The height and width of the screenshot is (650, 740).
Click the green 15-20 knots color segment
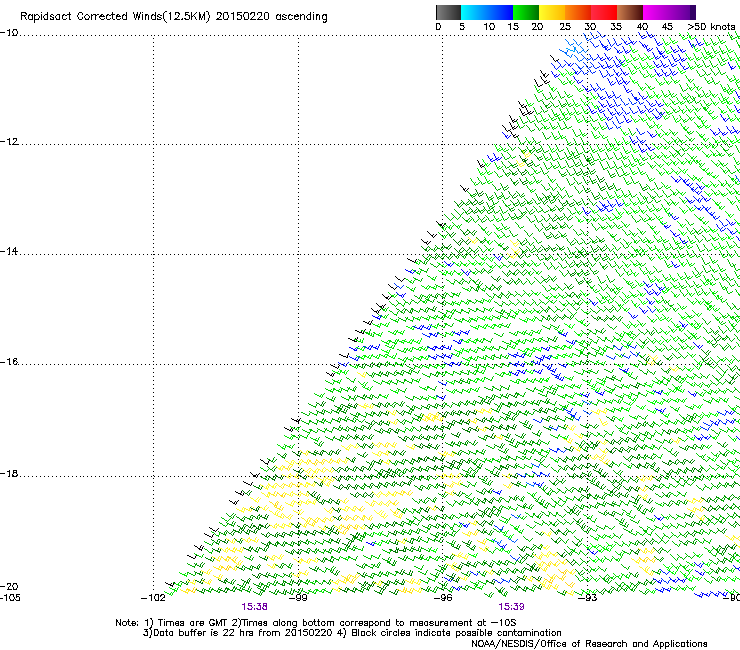[526, 12]
